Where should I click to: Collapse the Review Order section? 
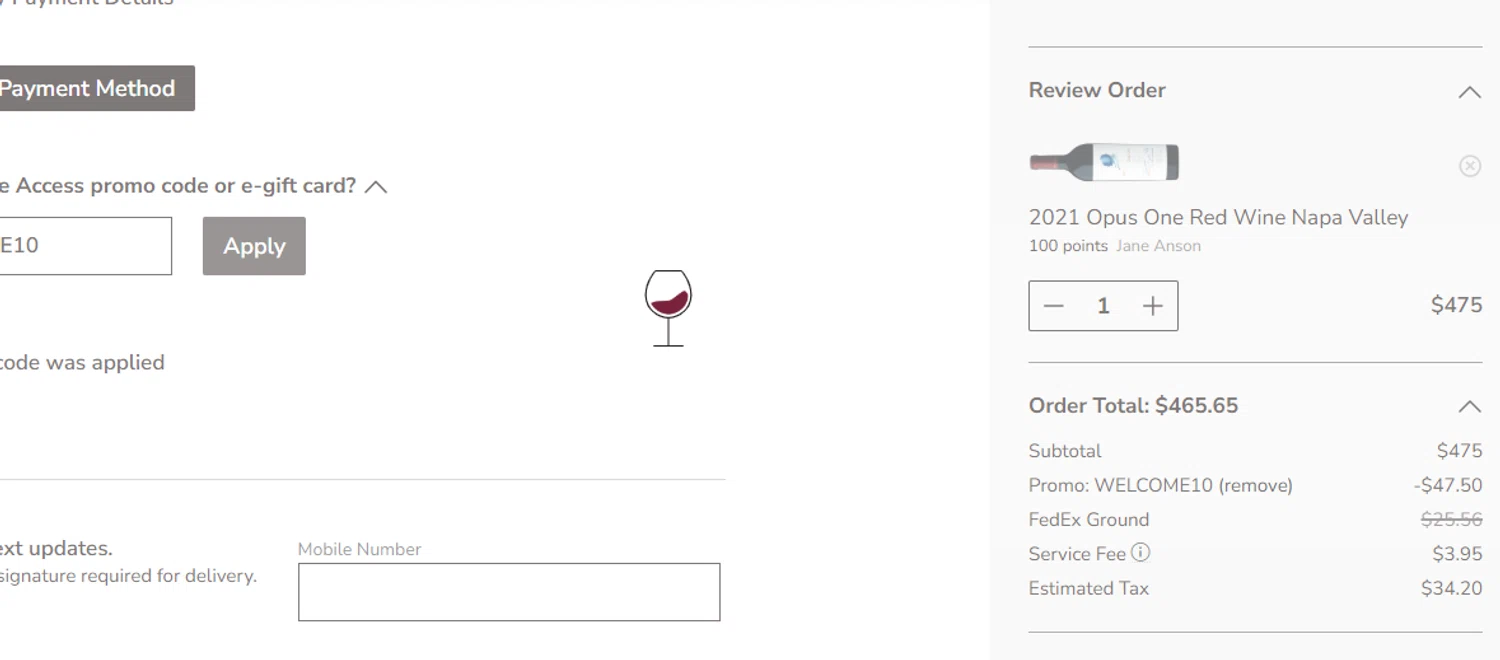[x=1469, y=92]
